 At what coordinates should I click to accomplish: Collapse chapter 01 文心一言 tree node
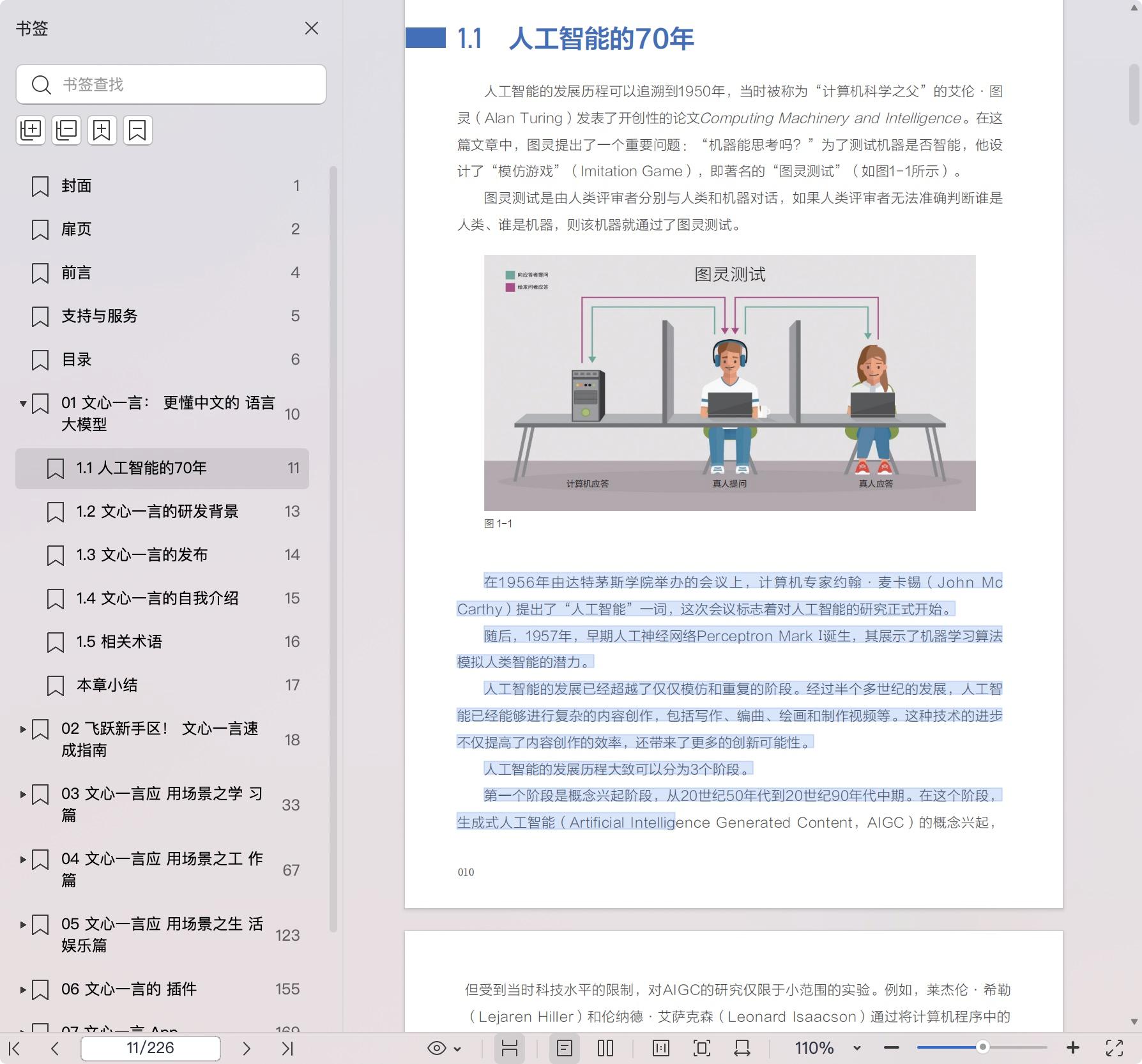(23, 403)
